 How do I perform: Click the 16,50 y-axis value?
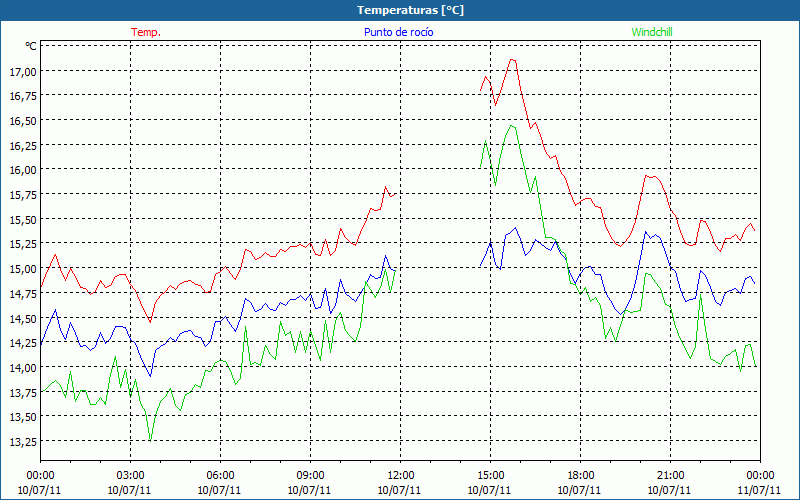pos(23,121)
